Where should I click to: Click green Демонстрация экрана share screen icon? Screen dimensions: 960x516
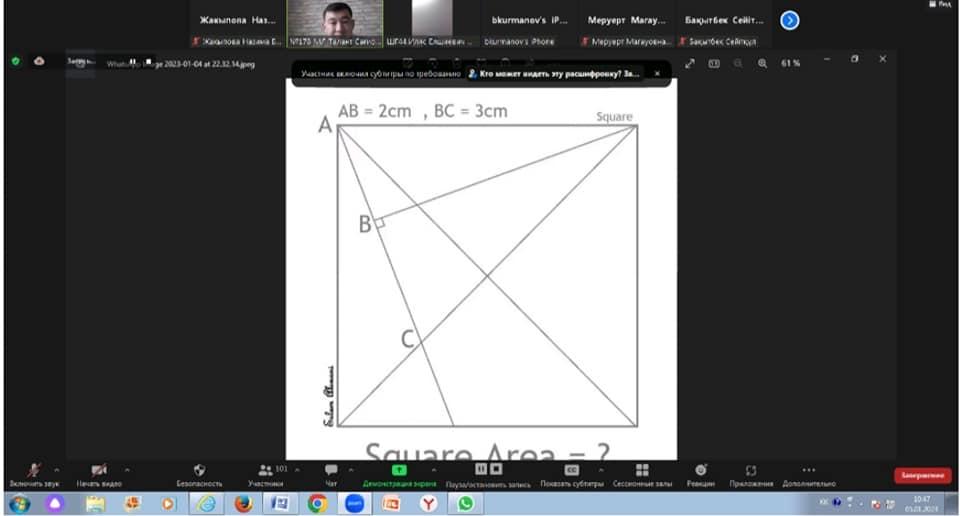399,469
